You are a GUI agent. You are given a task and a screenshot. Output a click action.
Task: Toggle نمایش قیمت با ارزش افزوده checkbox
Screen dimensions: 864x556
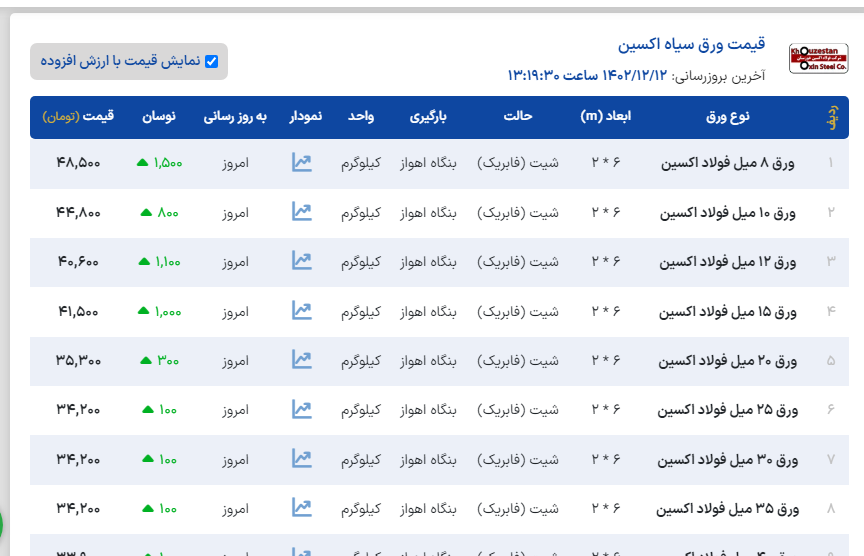click(211, 61)
